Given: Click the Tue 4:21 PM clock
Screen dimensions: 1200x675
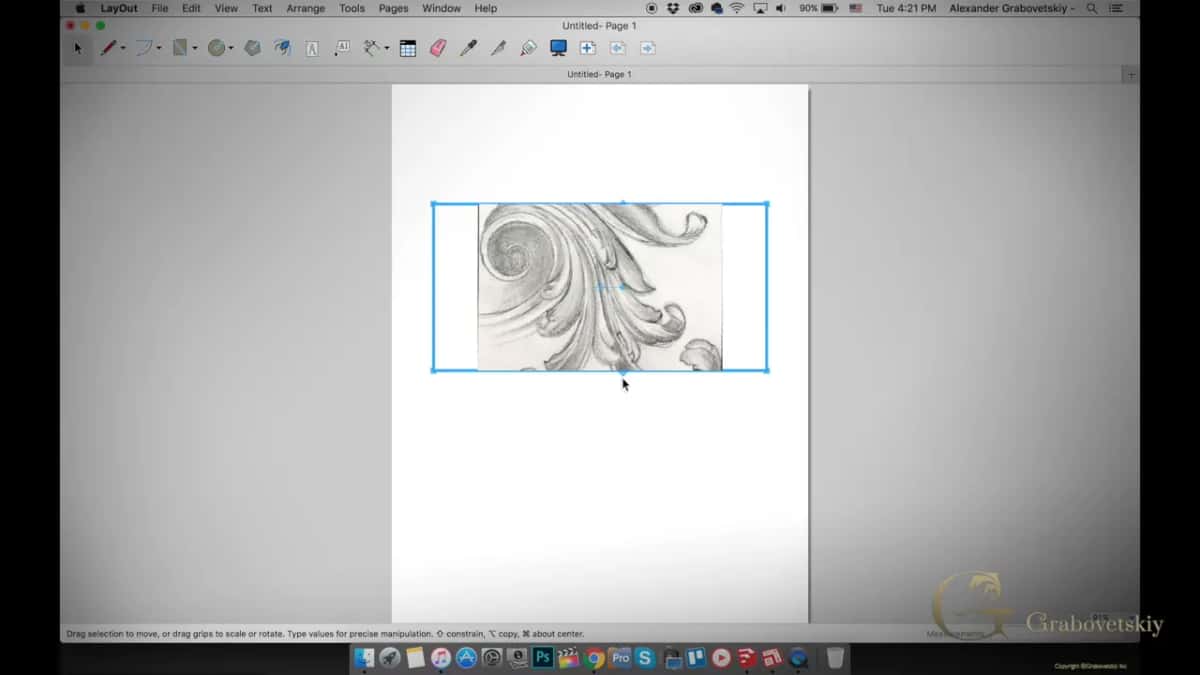Looking at the screenshot, I should (x=906, y=8).
